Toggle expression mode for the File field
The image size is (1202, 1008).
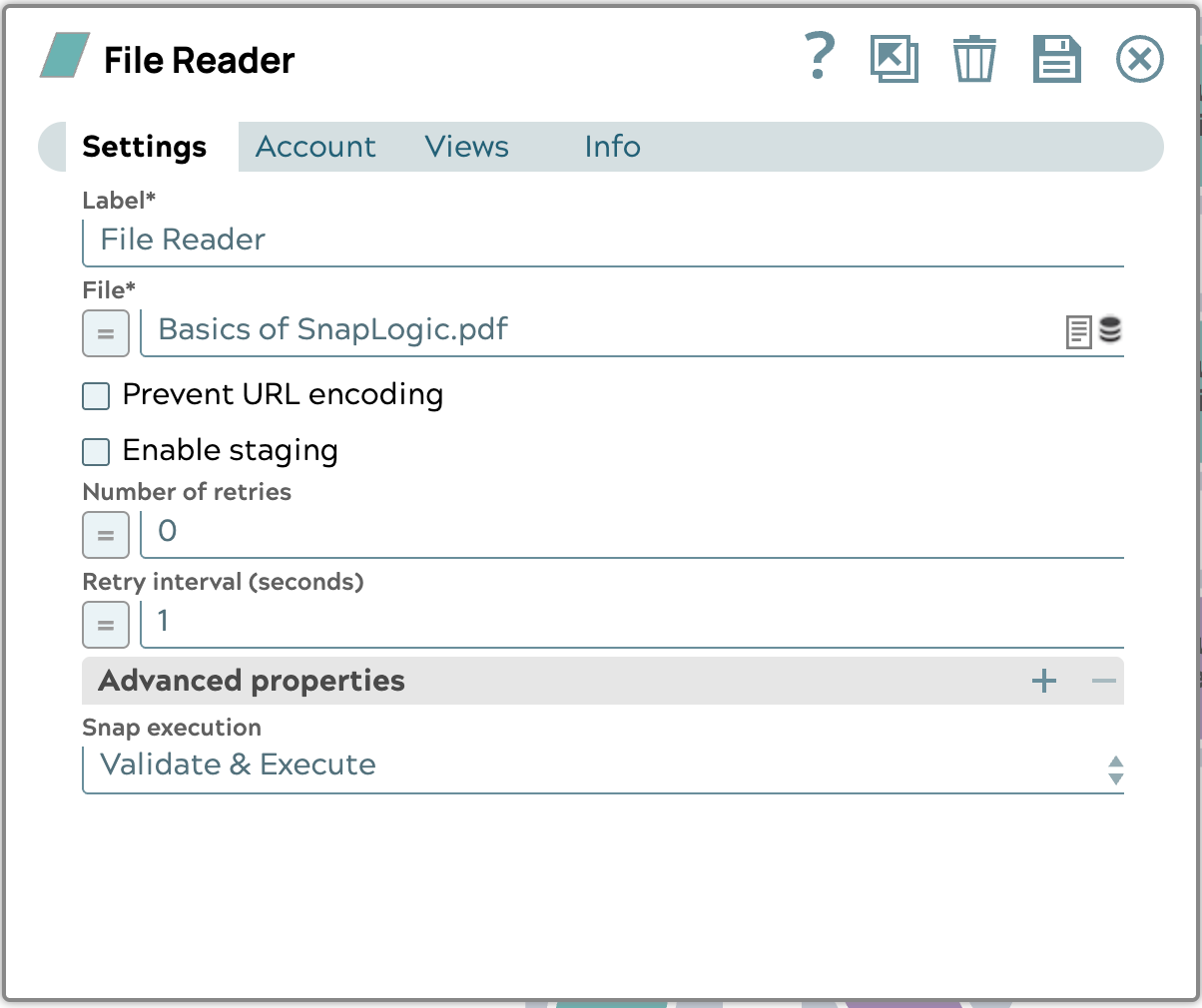tap(106, 333)
